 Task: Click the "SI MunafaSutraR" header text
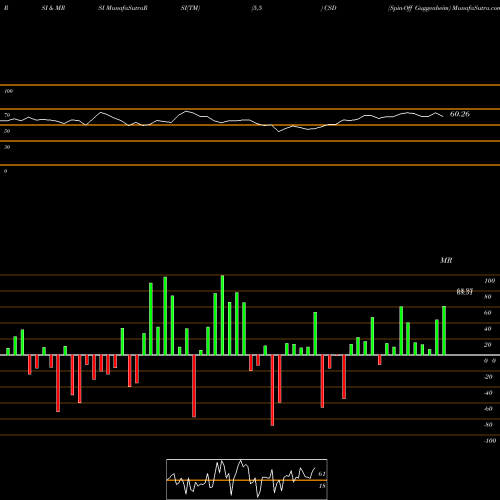click(123, 8)
